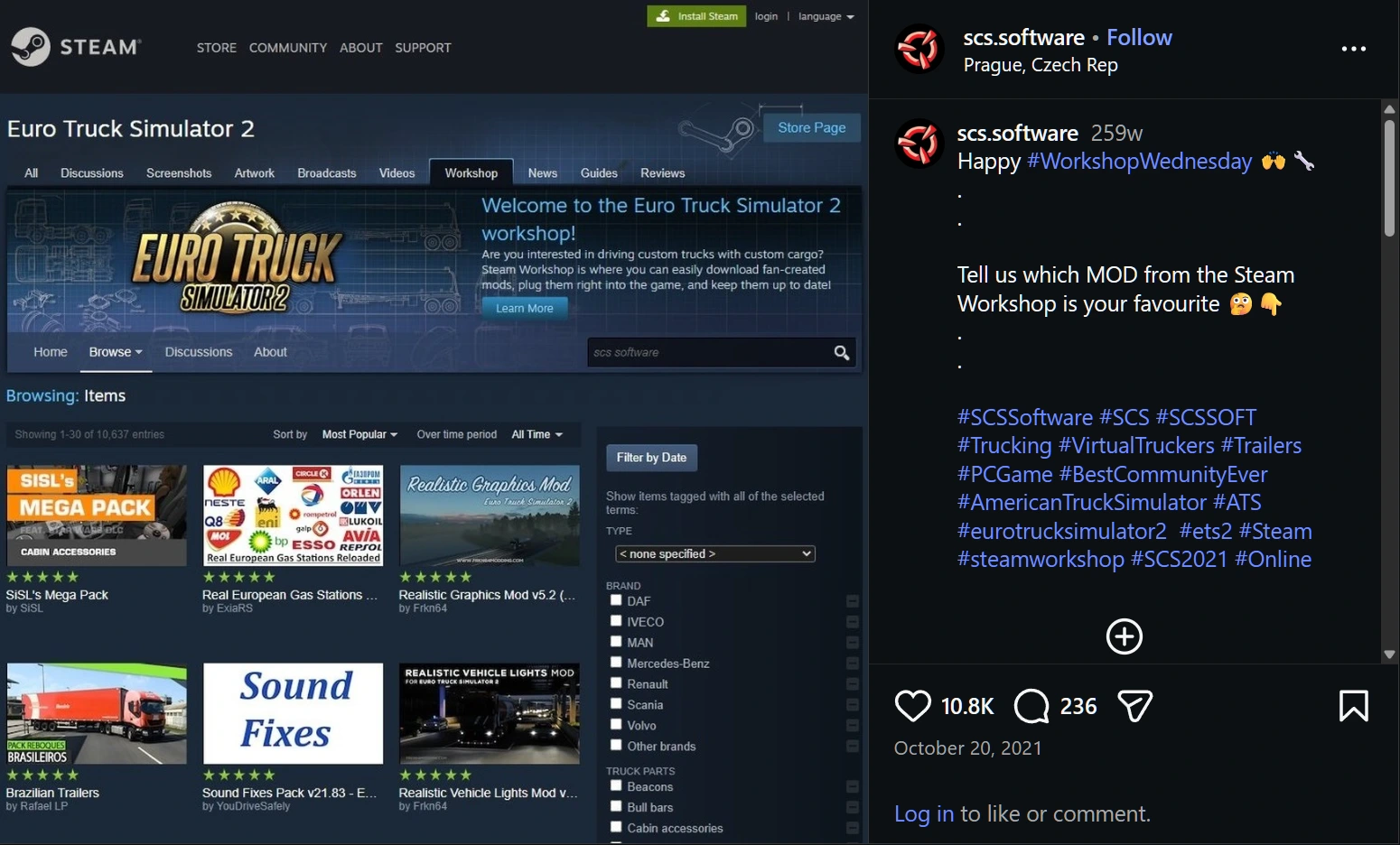
Task: Open Most Popular sort dropdown
Action: [359, 434]
